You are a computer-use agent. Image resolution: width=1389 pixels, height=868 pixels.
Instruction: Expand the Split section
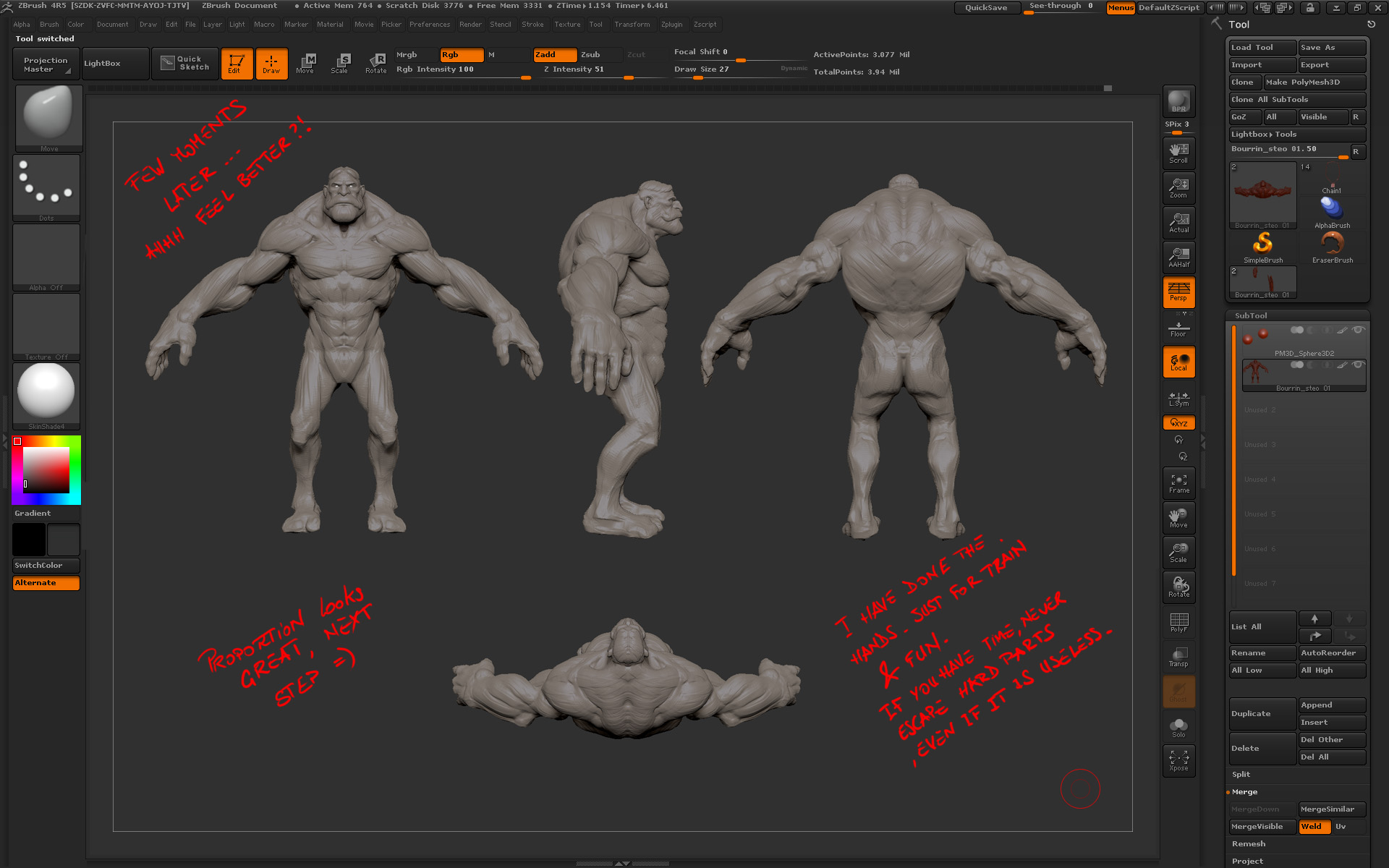click(1241, 775)
